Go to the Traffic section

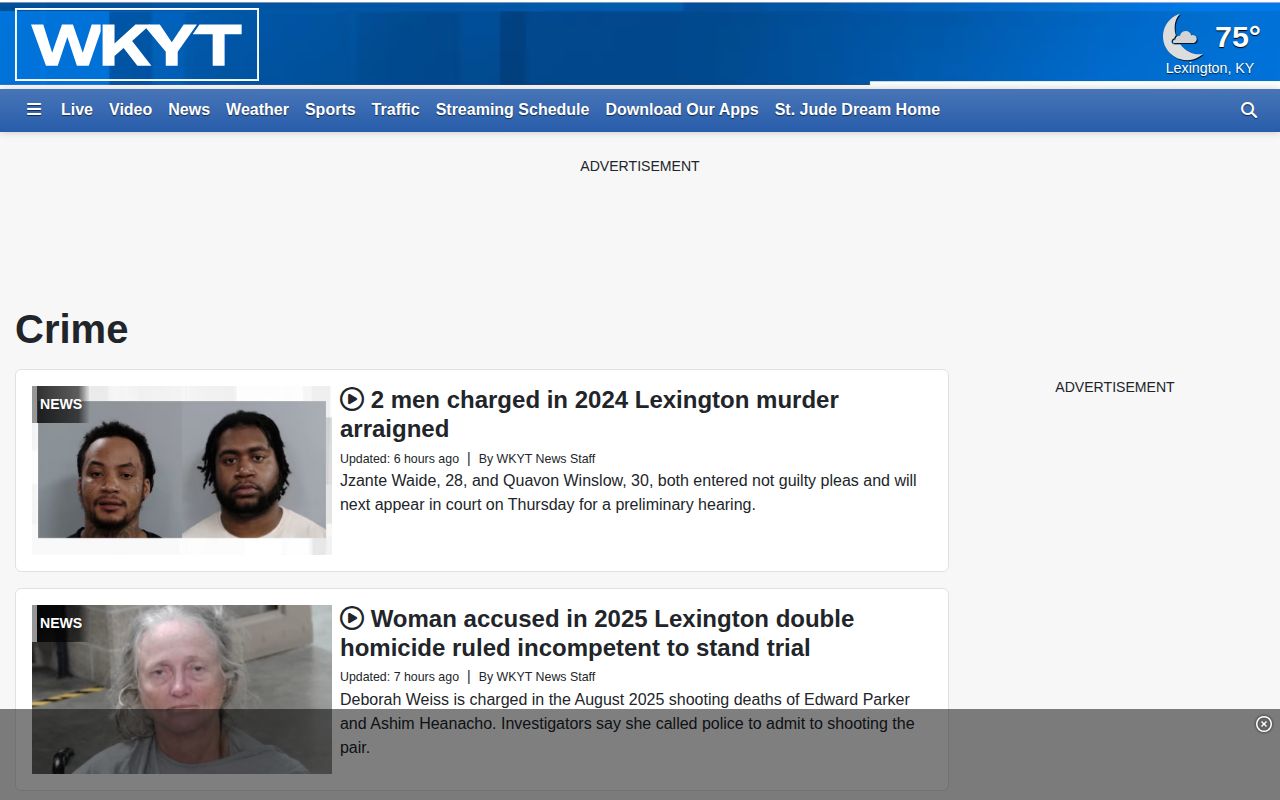pyautogui.click(x=395, y=110)
